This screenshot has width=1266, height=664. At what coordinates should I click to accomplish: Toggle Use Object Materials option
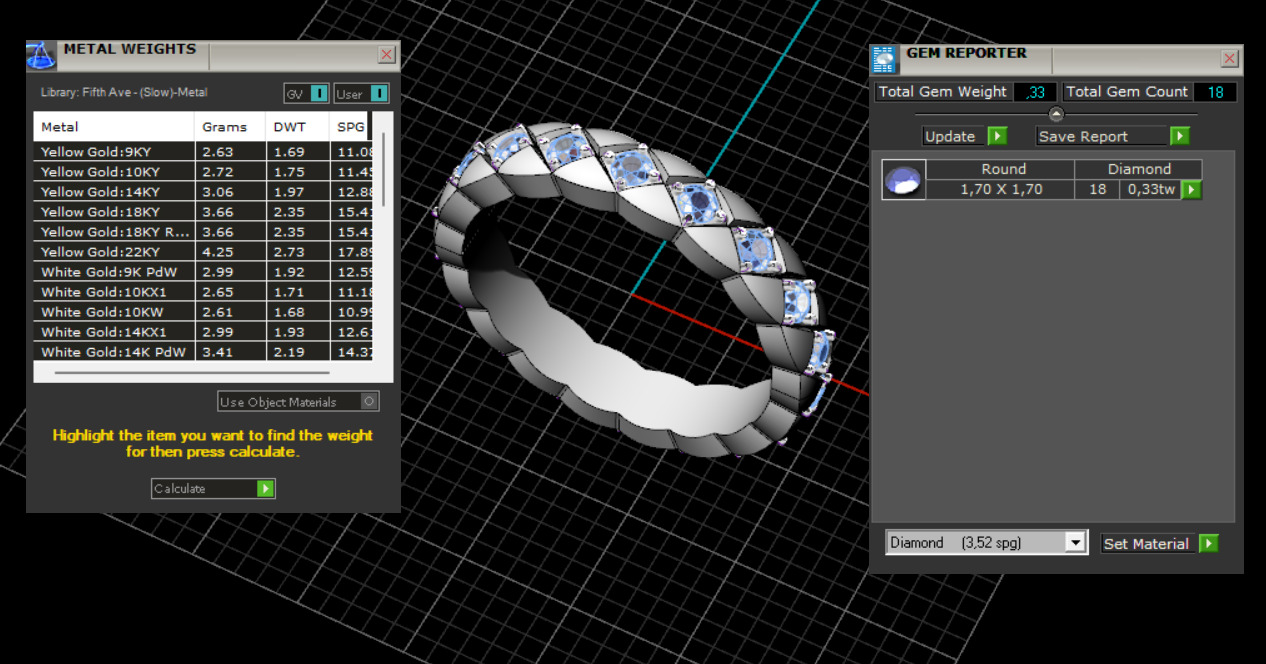pyautogui.click(x=369, y=402)
